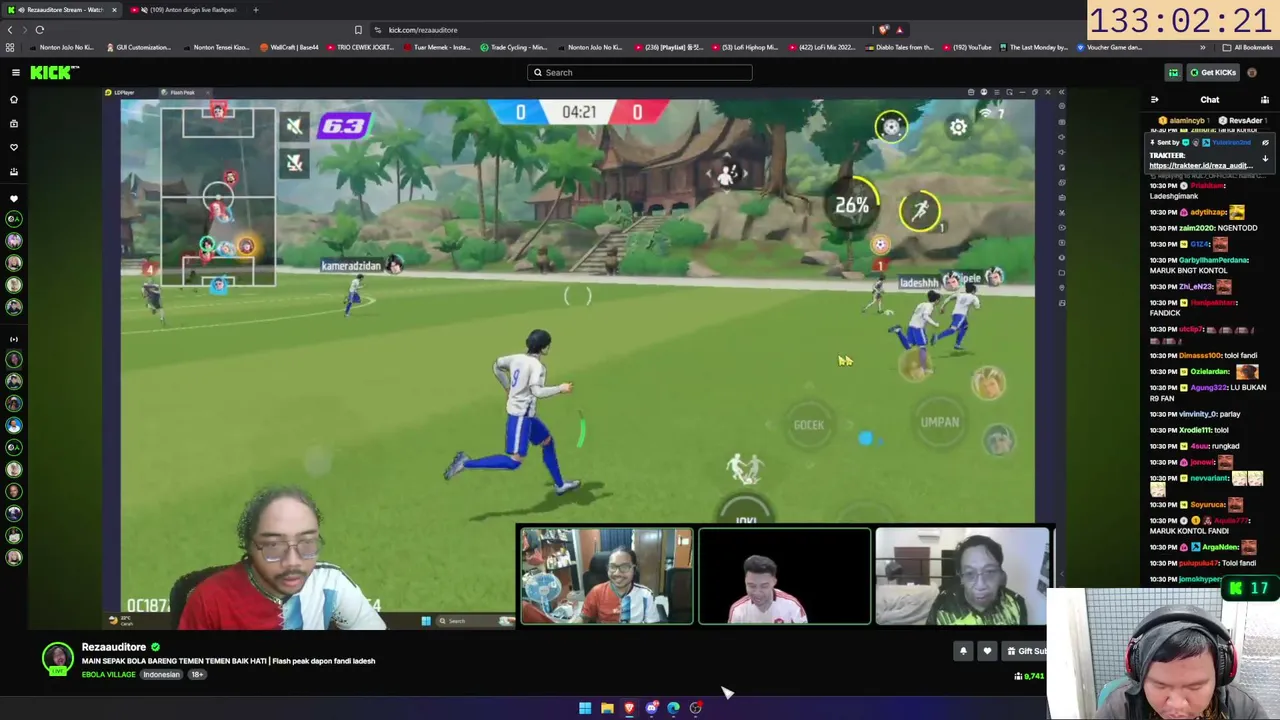1280x720 pixels.
Task: Tap the UMPAN pass button
Action: (939, 422)
